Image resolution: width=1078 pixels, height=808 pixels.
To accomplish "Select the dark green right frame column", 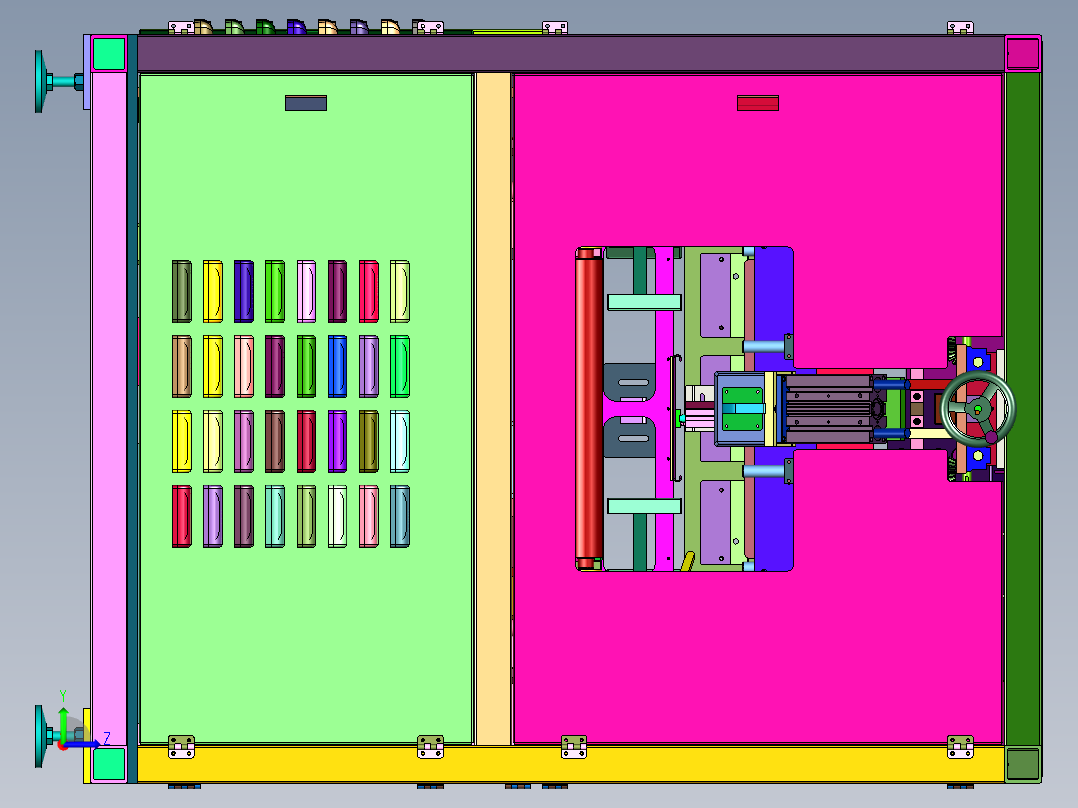I will [x=1022, y=408].
